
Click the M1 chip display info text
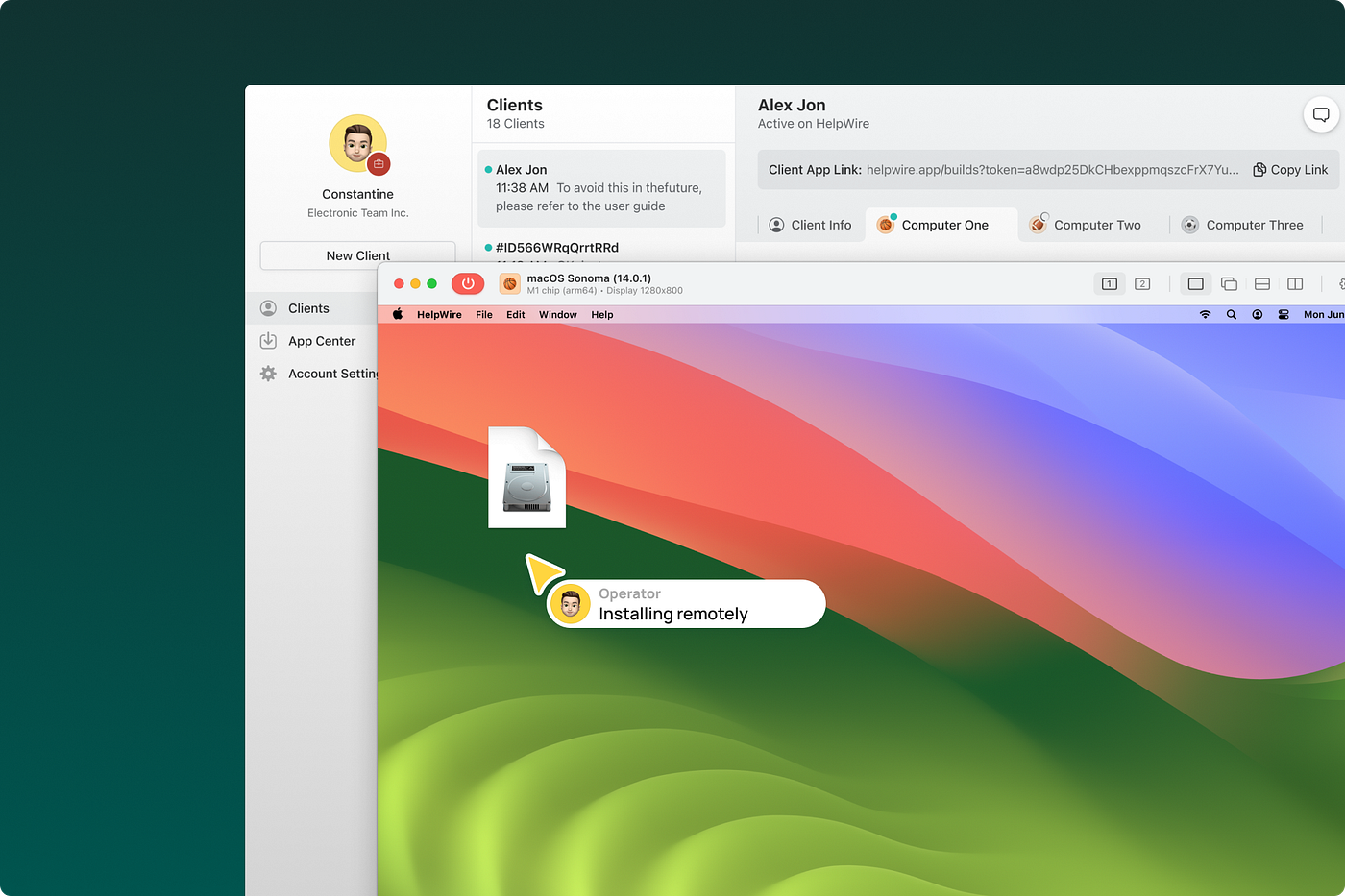(605, 291)
